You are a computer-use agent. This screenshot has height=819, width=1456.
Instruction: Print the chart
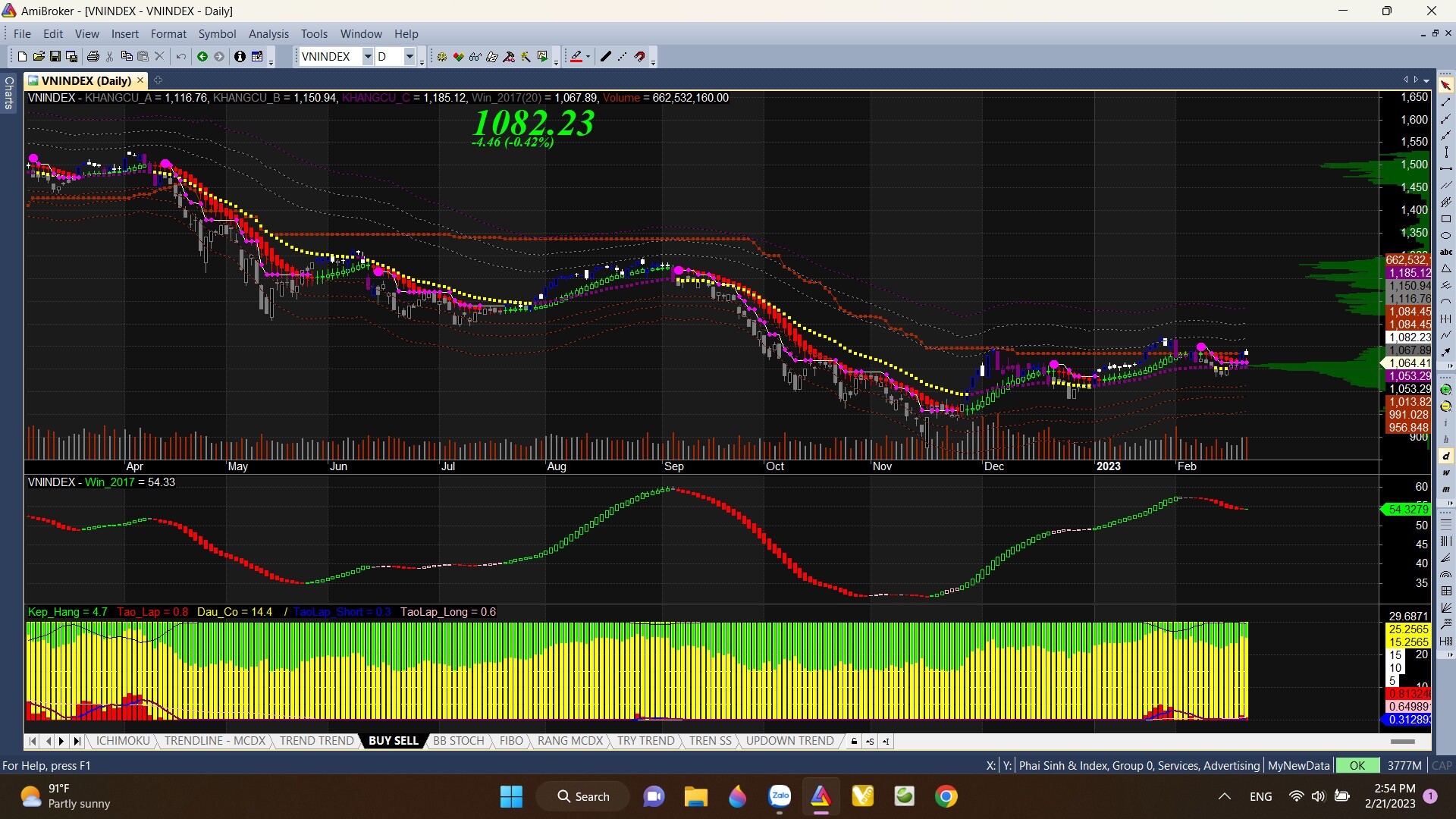coord(93,57)
